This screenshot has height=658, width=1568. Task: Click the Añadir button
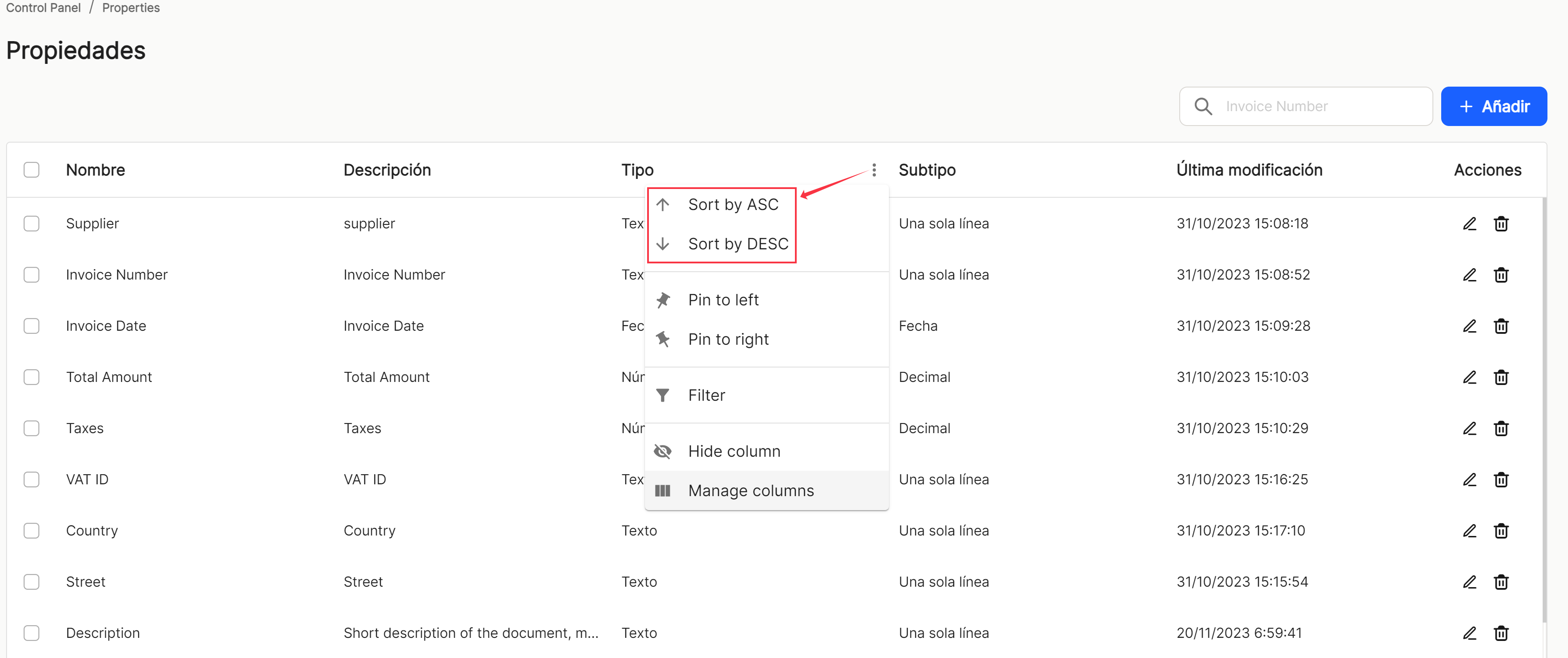pyautogui.click(x=1494, y=106)
